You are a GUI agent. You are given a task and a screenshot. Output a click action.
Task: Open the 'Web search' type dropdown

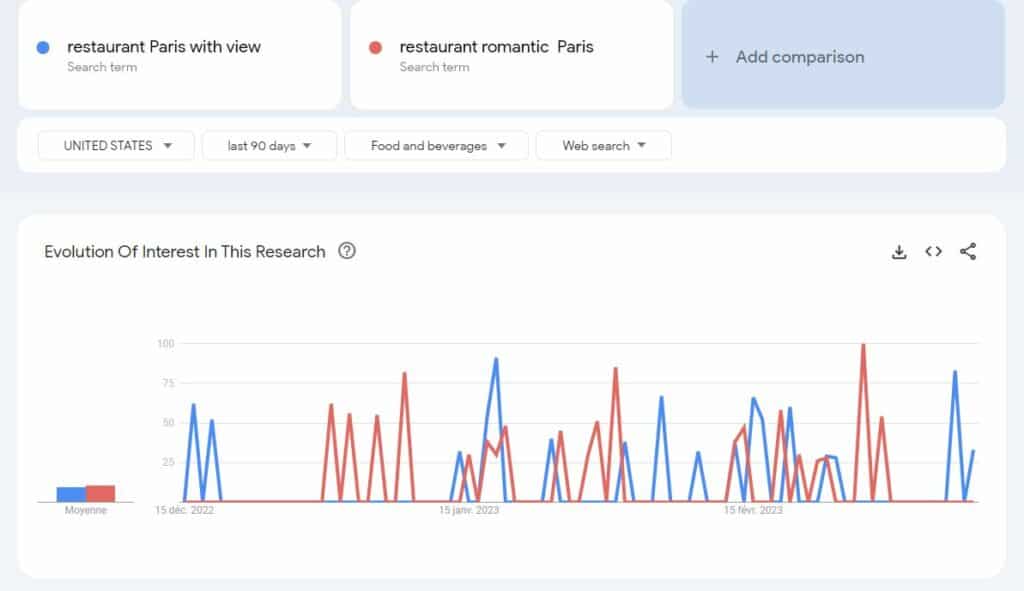click(x=604, y=145)
